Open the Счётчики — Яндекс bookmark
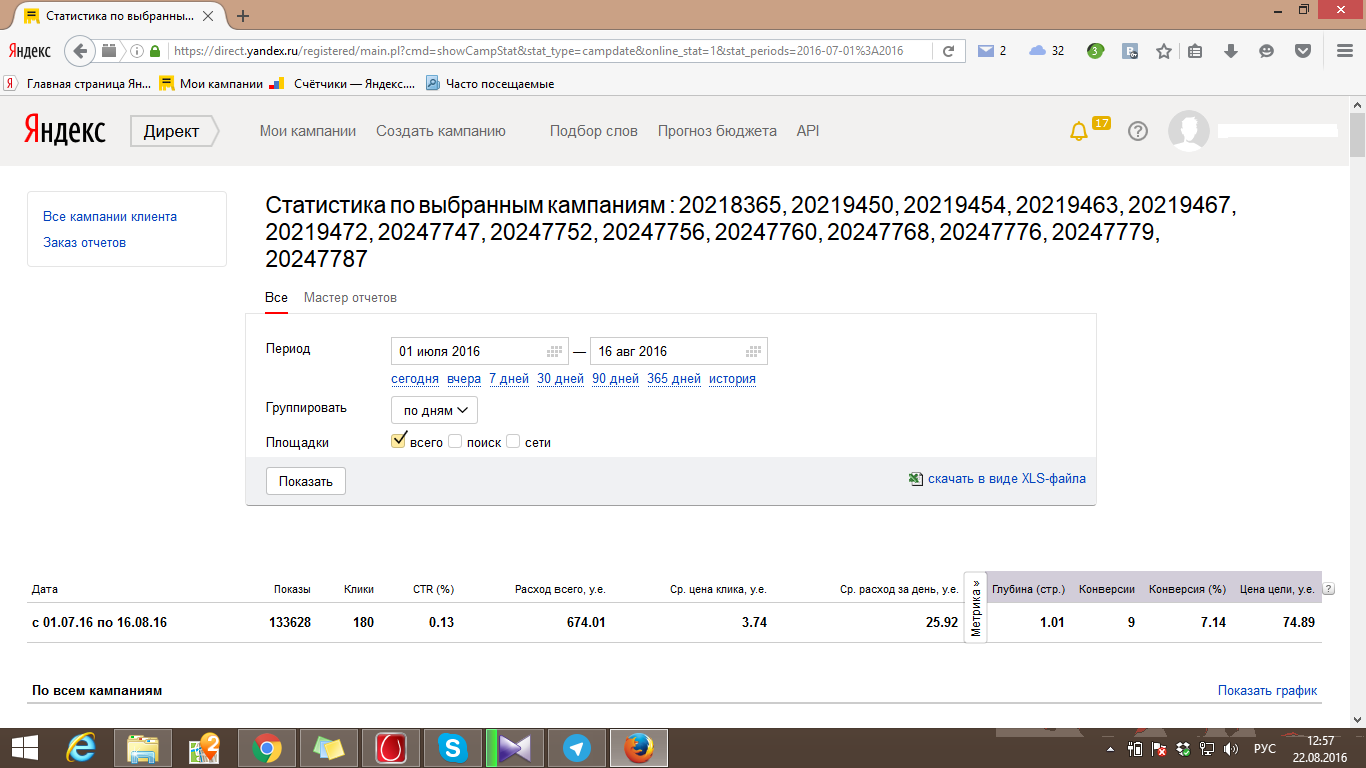 pos(341,84)
